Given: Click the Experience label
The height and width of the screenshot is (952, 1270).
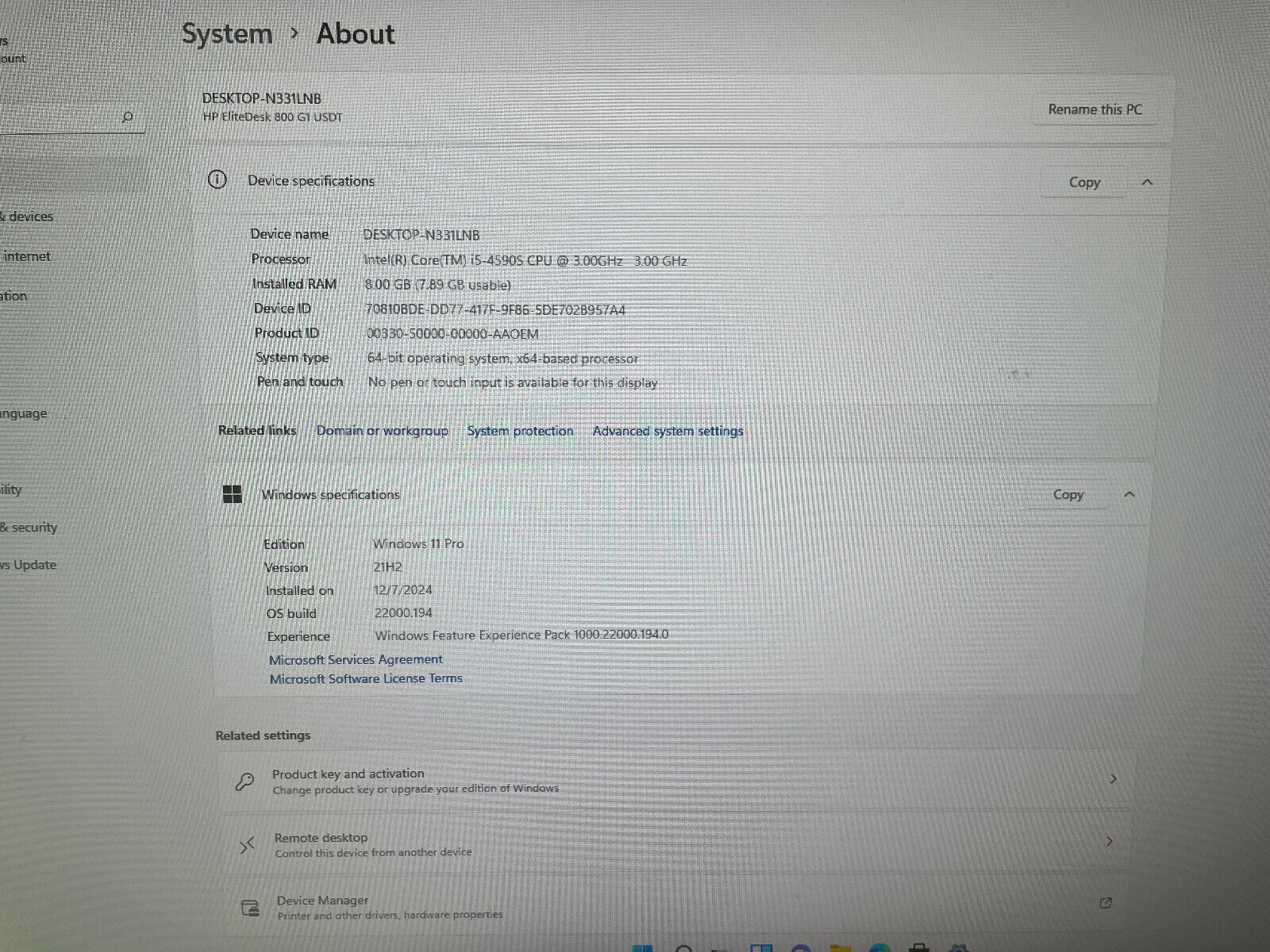Looking at the screenshot, I should click(x=298, y=636).
